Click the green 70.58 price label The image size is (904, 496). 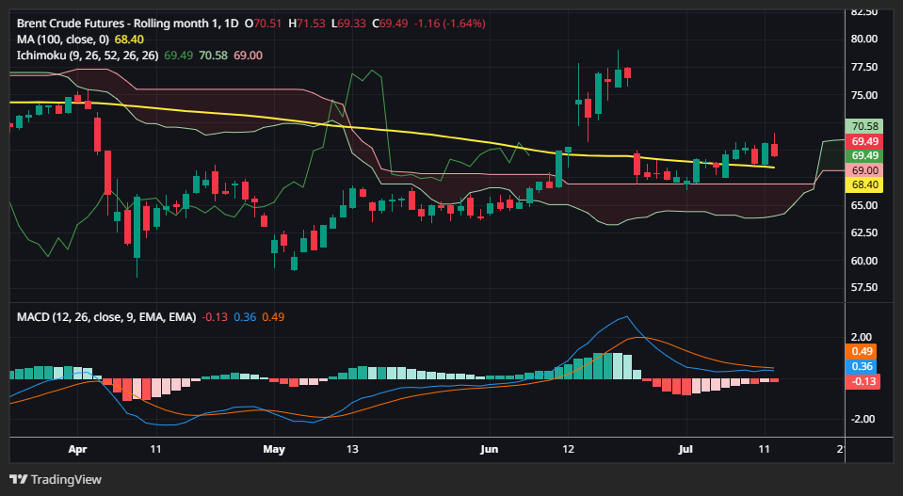coord(863,126)
